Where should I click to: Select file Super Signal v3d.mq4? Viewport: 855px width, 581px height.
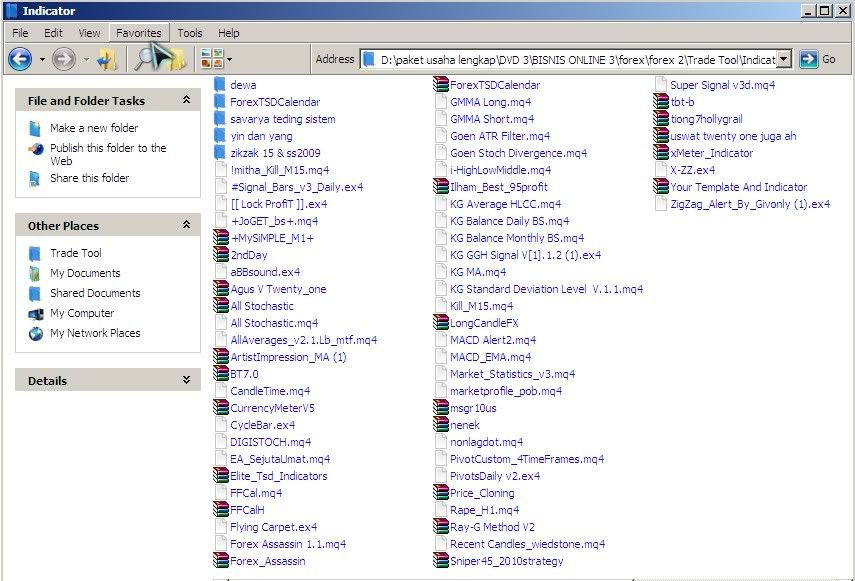click(722, 85)
